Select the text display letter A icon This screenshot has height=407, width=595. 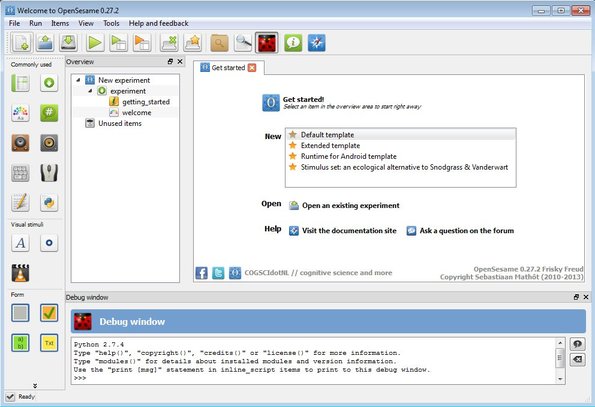(20, 243)
